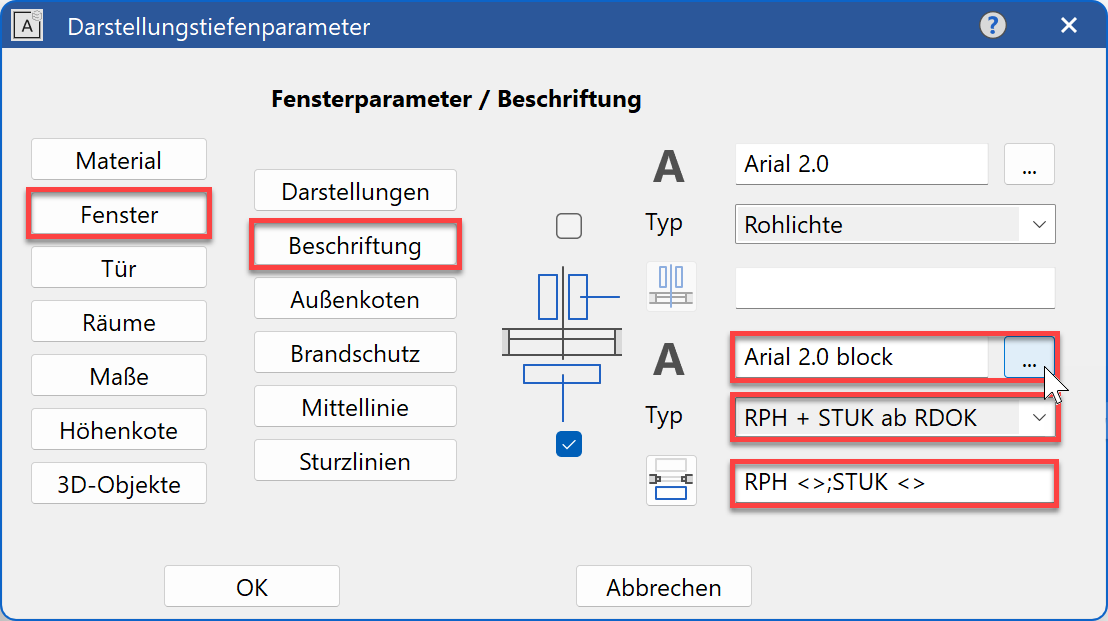Viewport: 1108px width, 621px height.
Task: Open font browser via '...' next to Arial 2.0
Action: pyautogui.click(x=1029, y=164)
